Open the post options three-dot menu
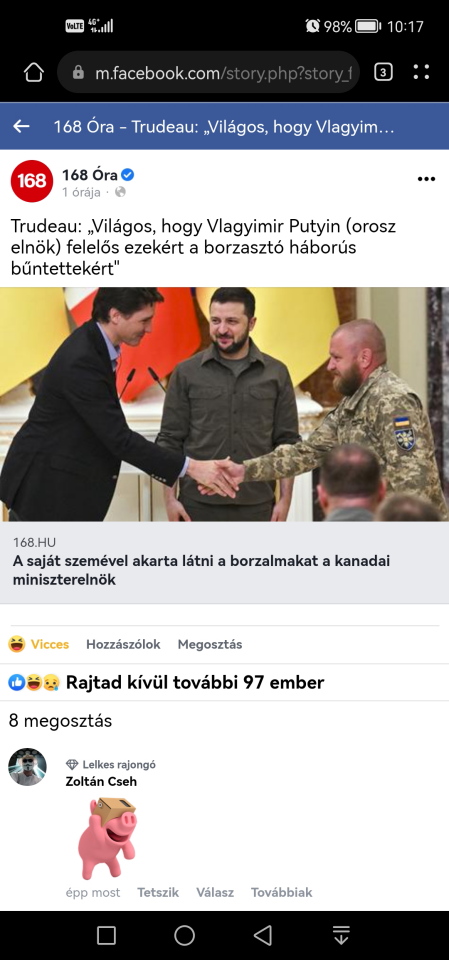 [426, 179]
